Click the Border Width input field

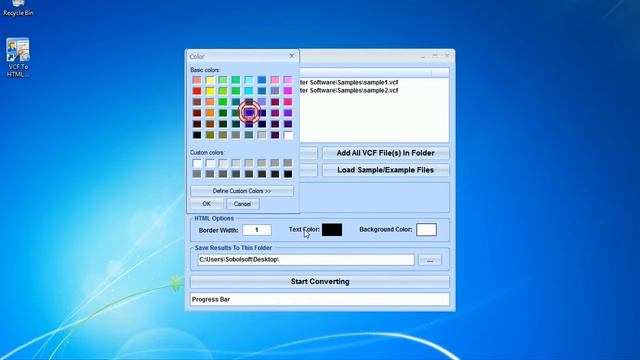click(257, 230)
